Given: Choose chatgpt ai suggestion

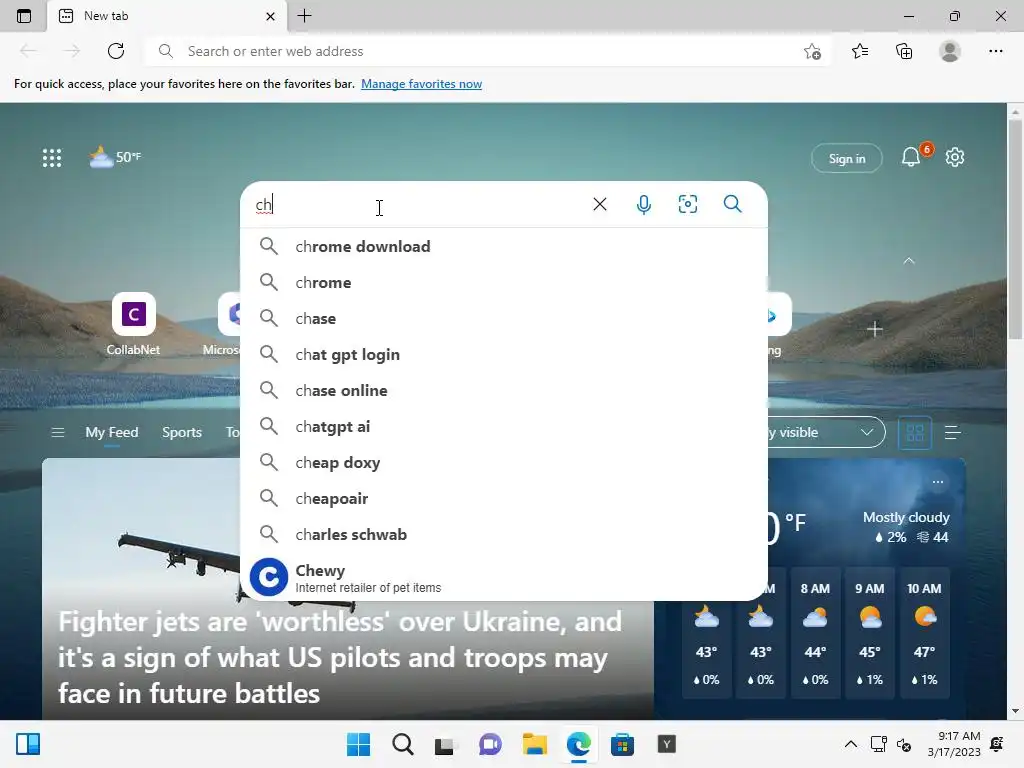Looking at the screenshot, I should coord(504,426).
